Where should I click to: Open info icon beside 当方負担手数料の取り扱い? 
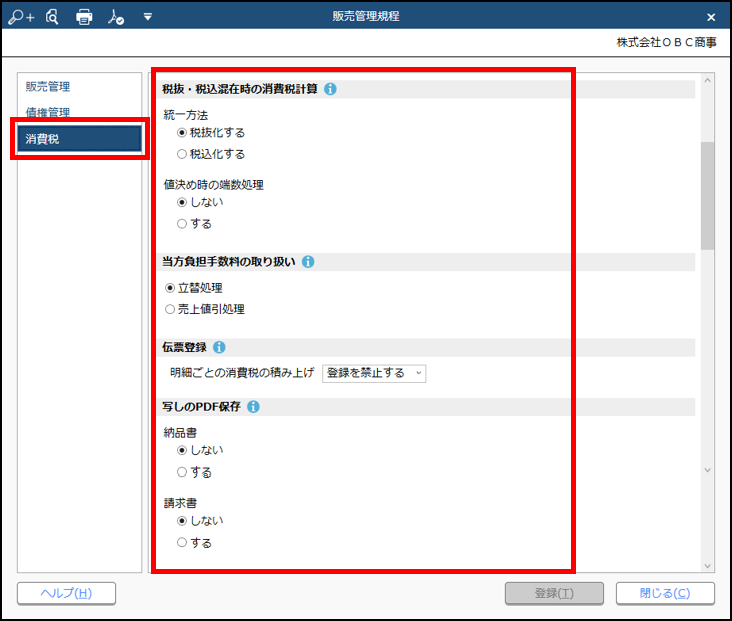(x=308, y=261)
